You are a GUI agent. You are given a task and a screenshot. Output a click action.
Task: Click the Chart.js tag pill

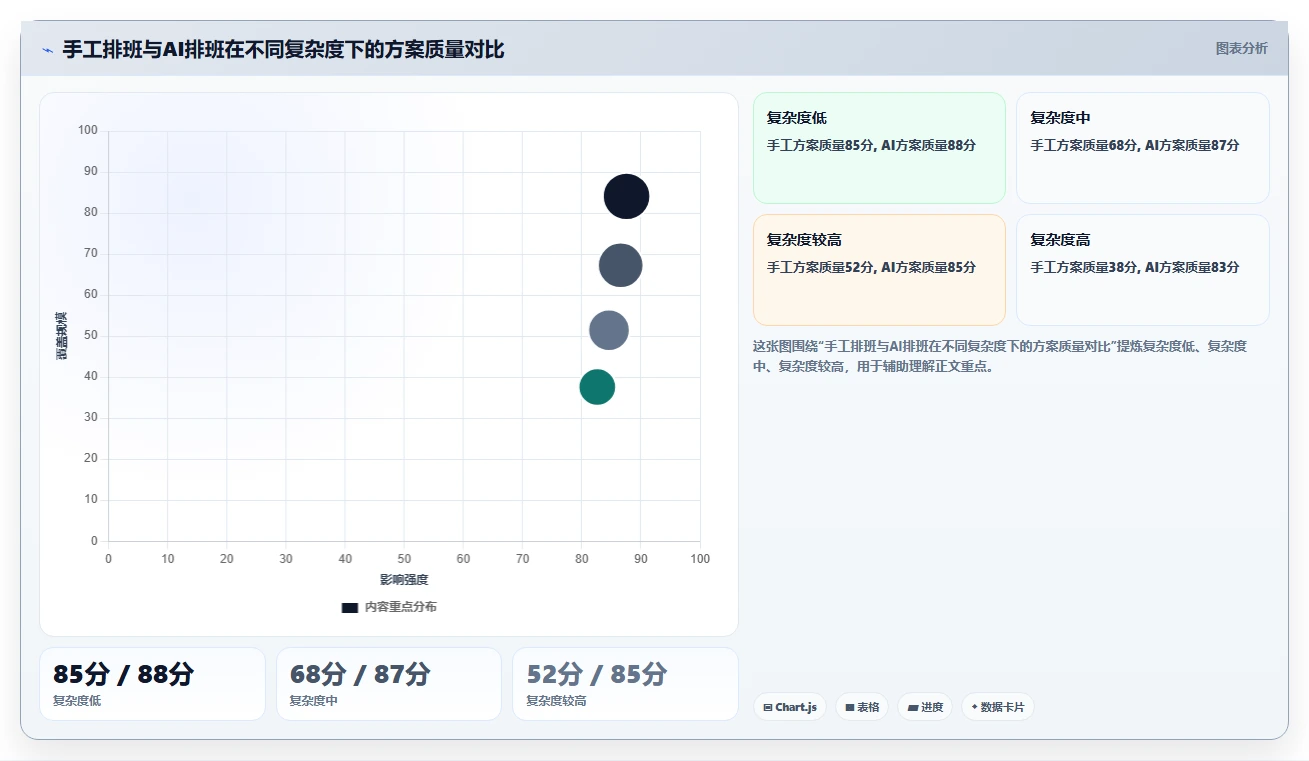[790, 707]
